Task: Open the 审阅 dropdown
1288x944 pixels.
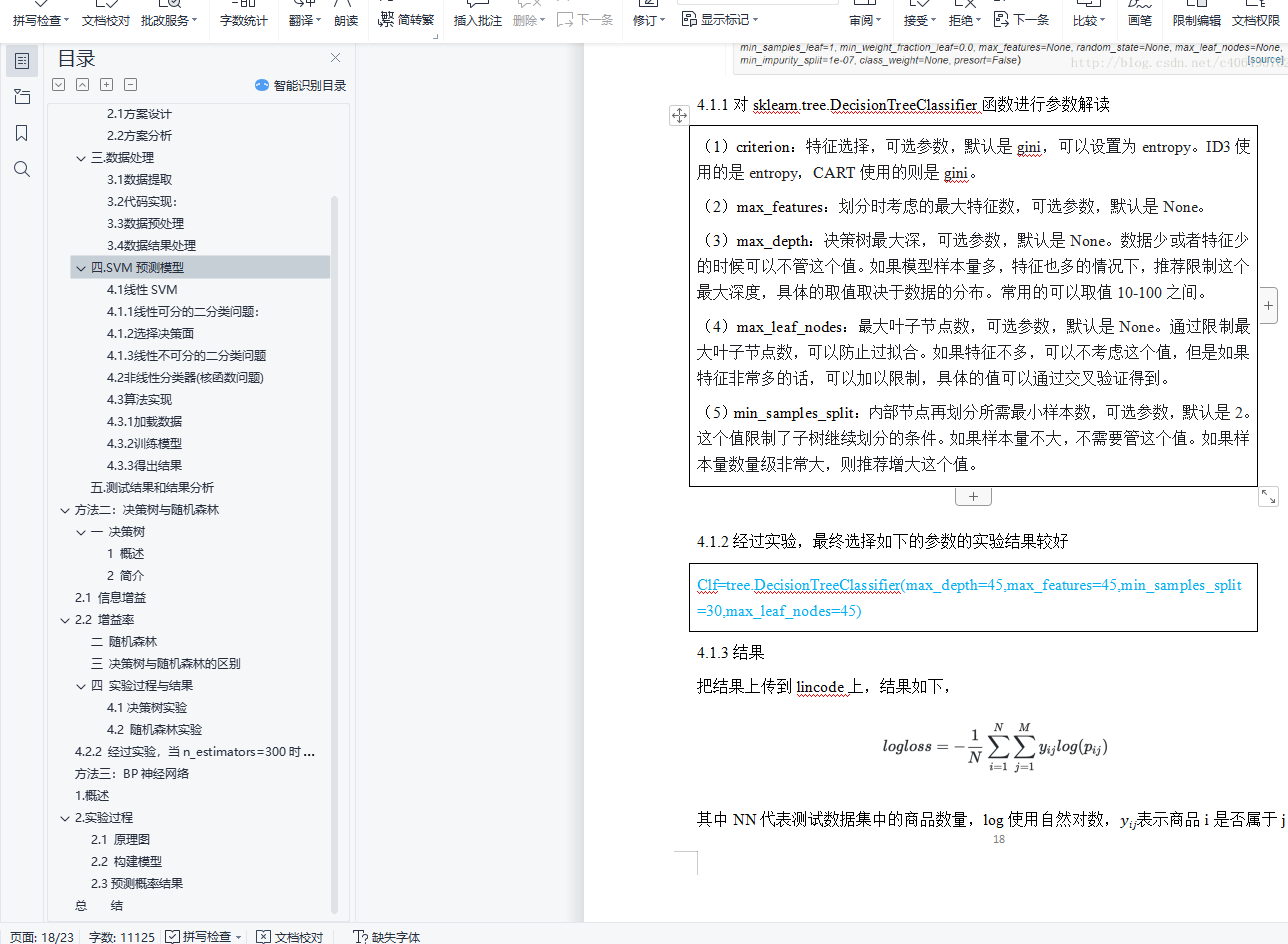Action: [x=866, y=20]
